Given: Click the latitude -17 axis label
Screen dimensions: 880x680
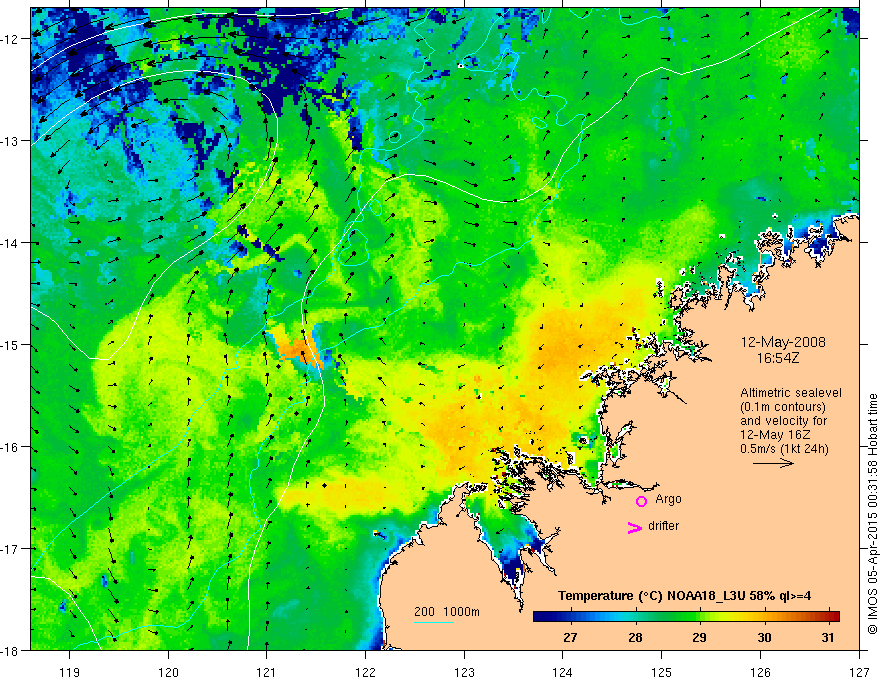Looking at the screenshot, I should click(x=10, y=549).
